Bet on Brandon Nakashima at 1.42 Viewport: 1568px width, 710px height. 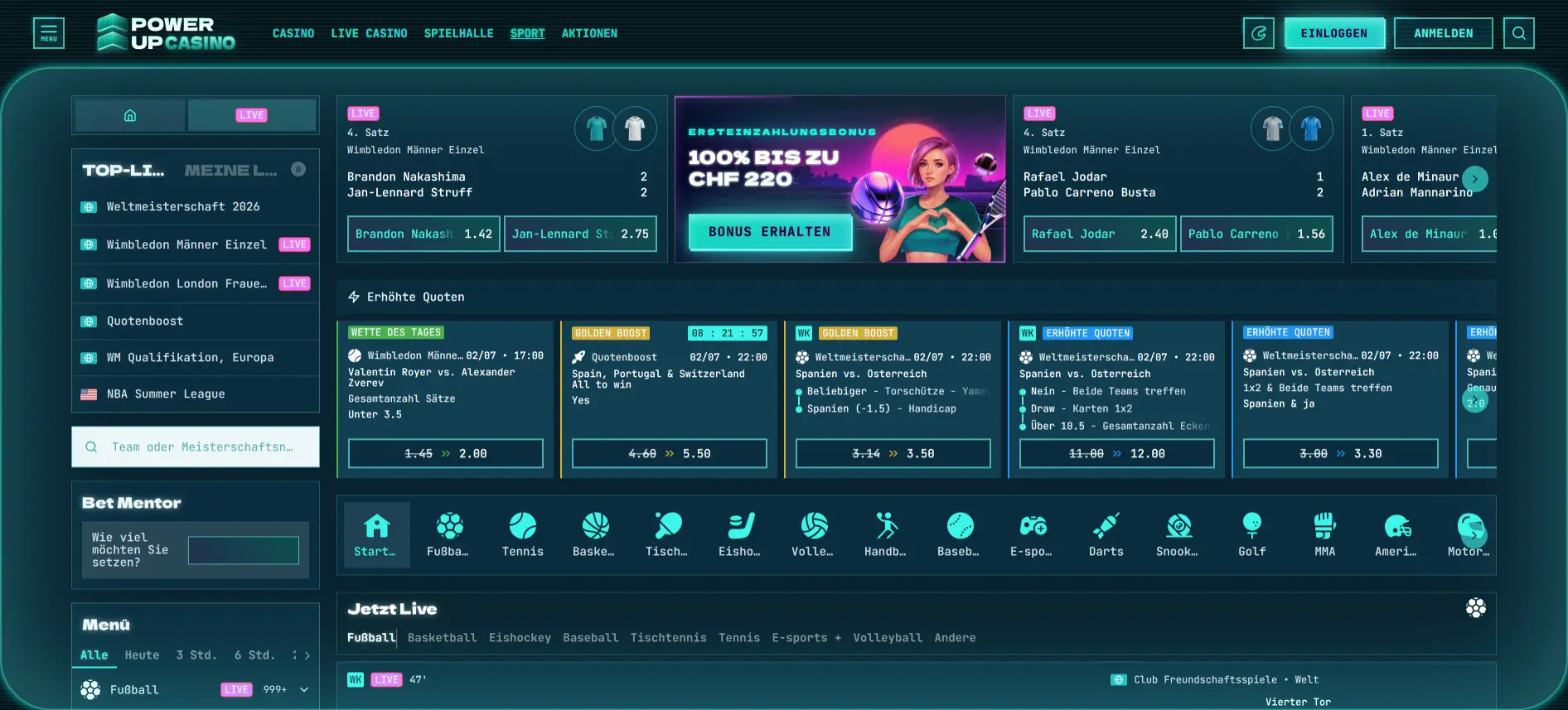coord(423,234)
